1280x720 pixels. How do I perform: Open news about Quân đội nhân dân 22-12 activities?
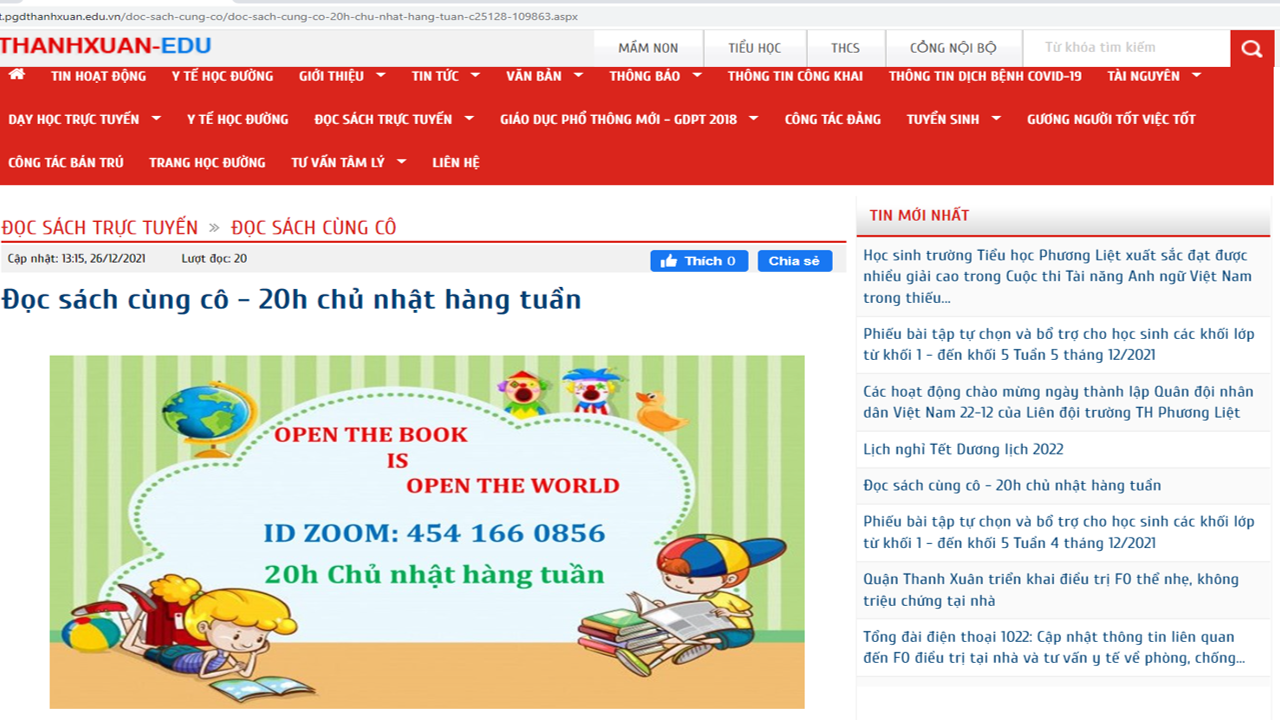point(1058,402)
